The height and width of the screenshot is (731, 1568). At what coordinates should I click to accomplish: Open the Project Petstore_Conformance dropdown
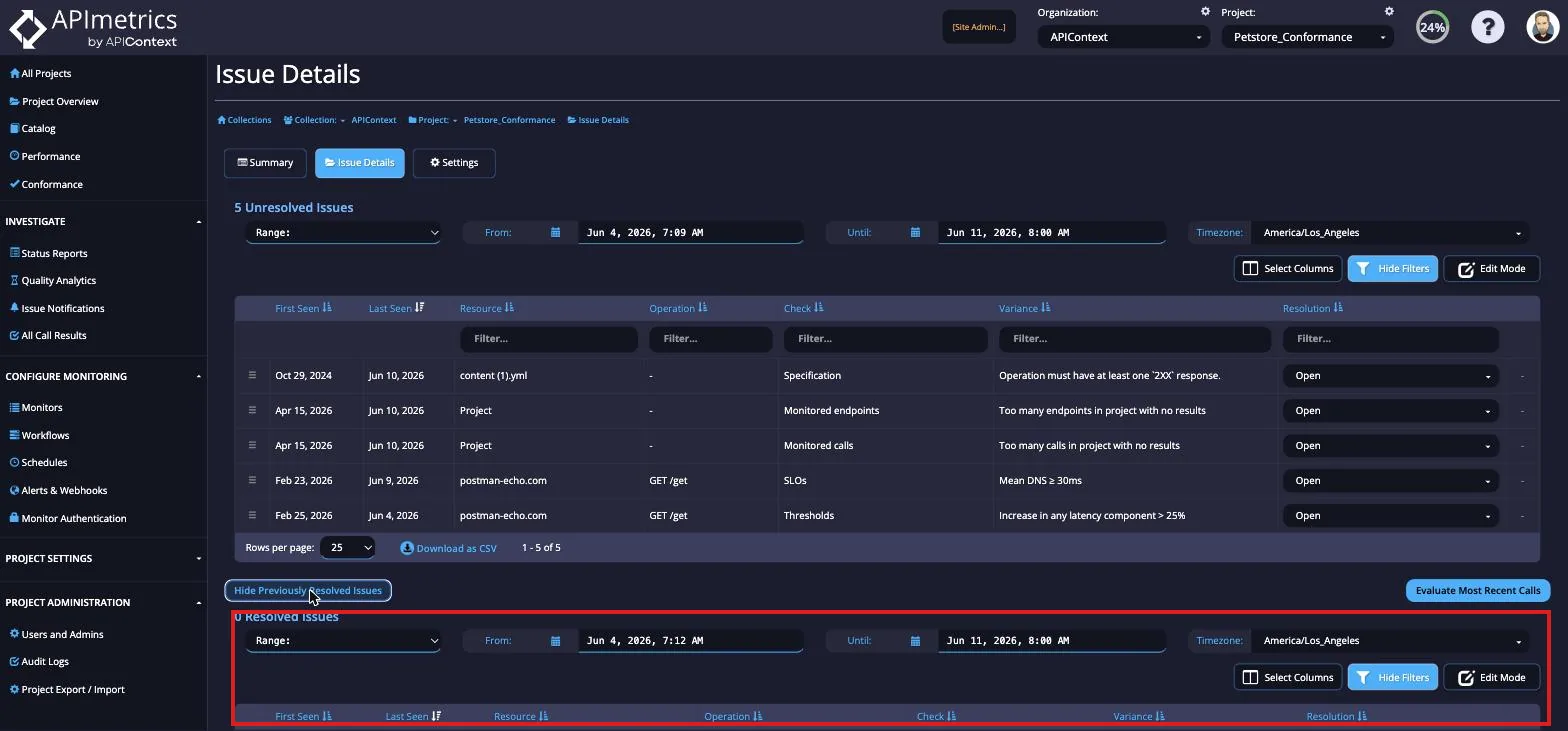(x=1307, y=37)
